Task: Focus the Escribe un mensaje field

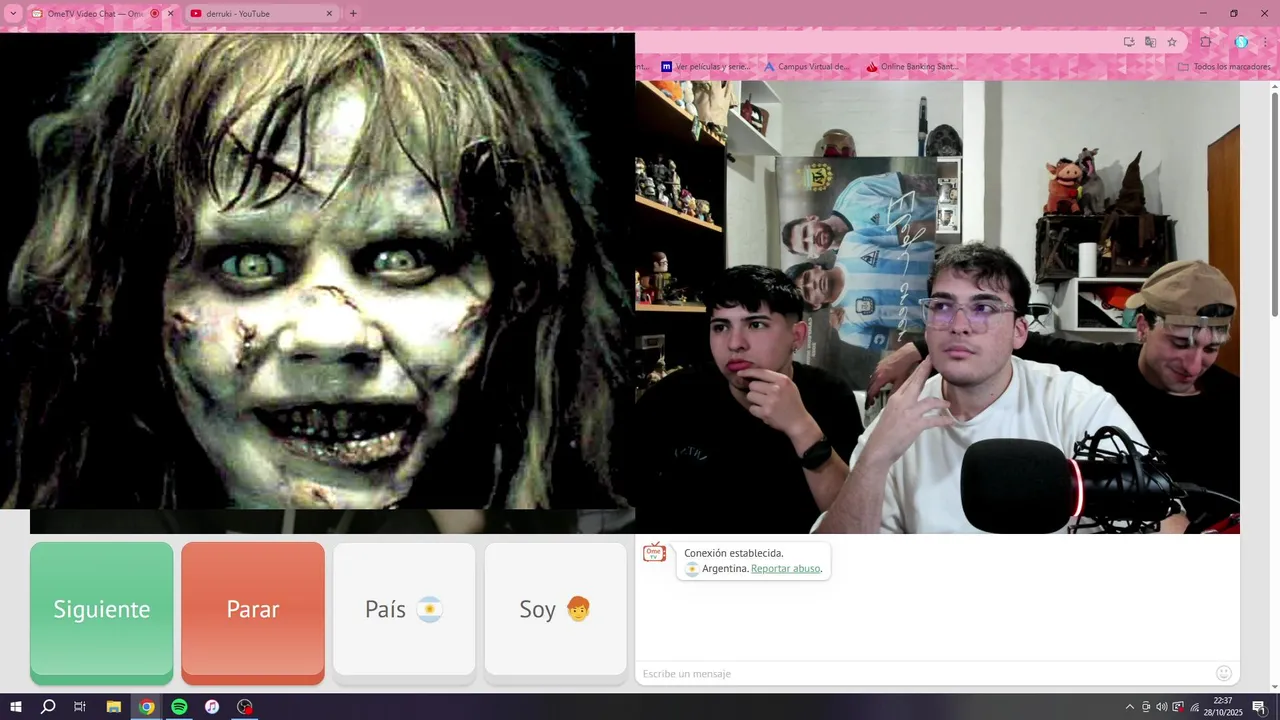Action: click(925, 674)
